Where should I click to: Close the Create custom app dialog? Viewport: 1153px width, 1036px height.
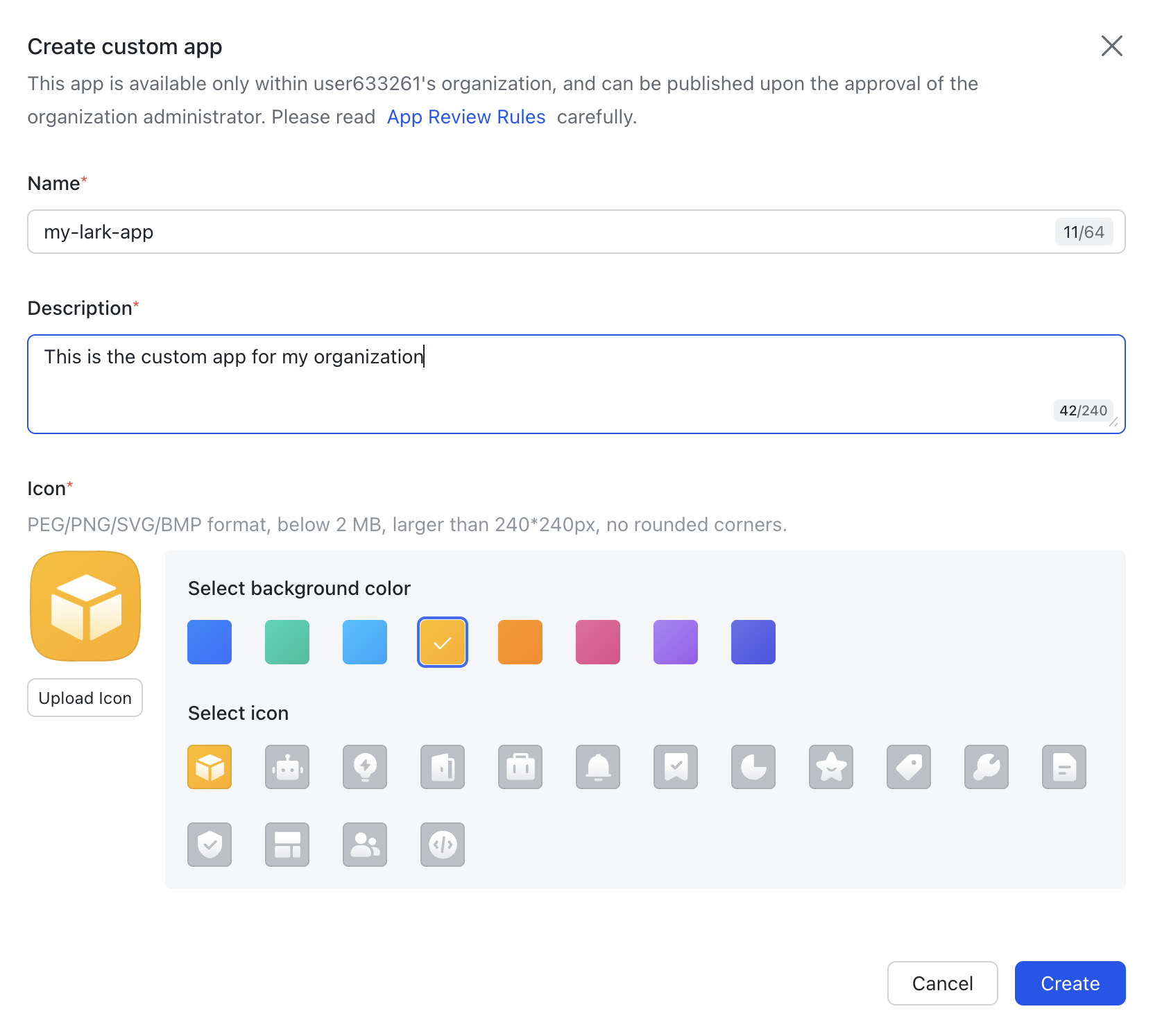tap(1112, 46)
